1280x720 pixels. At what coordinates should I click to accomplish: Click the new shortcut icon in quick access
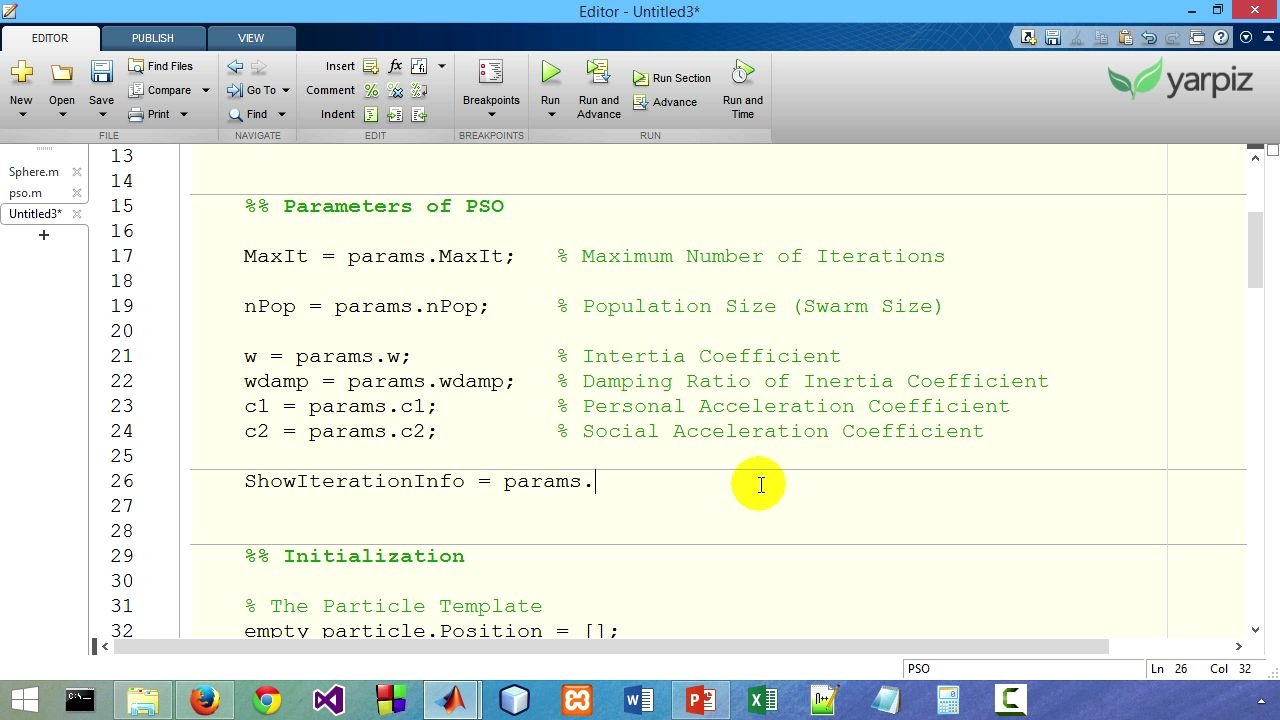1028,38
